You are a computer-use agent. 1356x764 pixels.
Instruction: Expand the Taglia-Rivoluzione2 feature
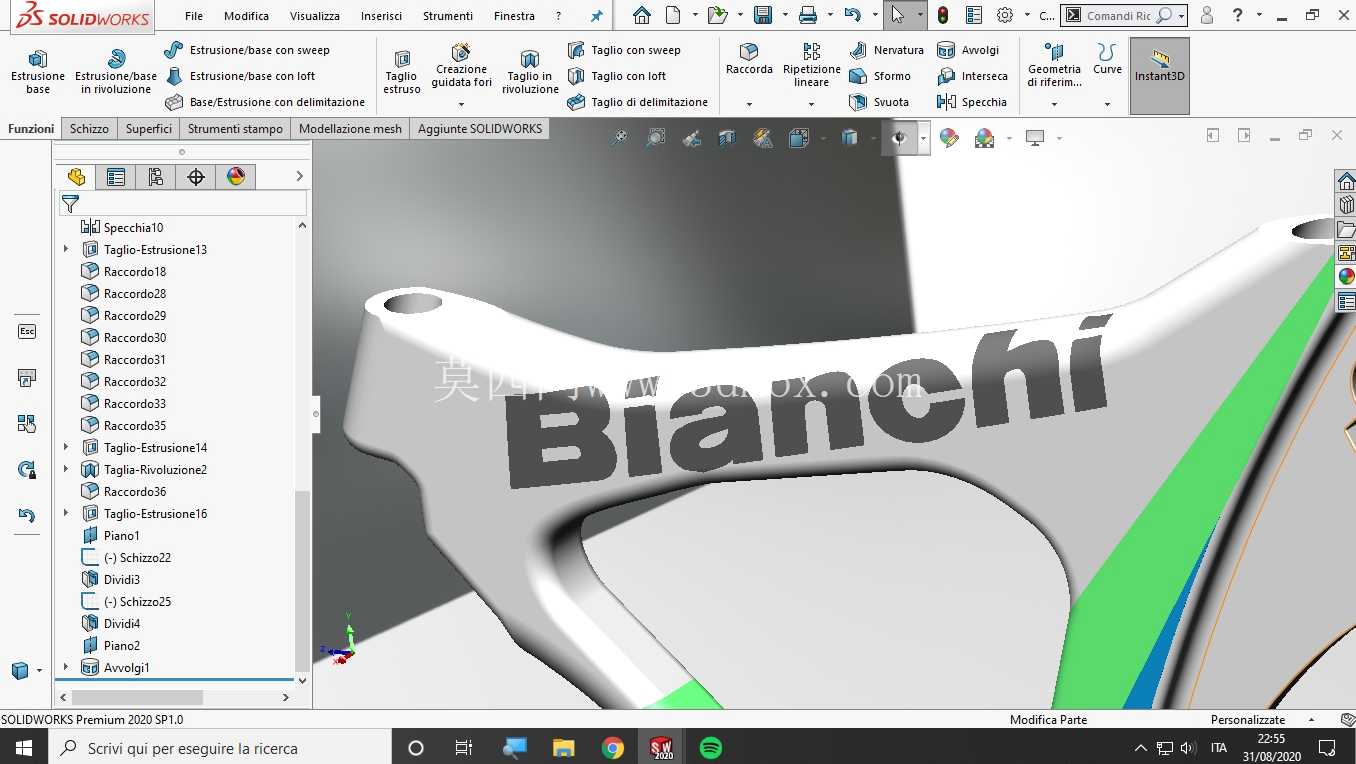[x=66, y=469]
